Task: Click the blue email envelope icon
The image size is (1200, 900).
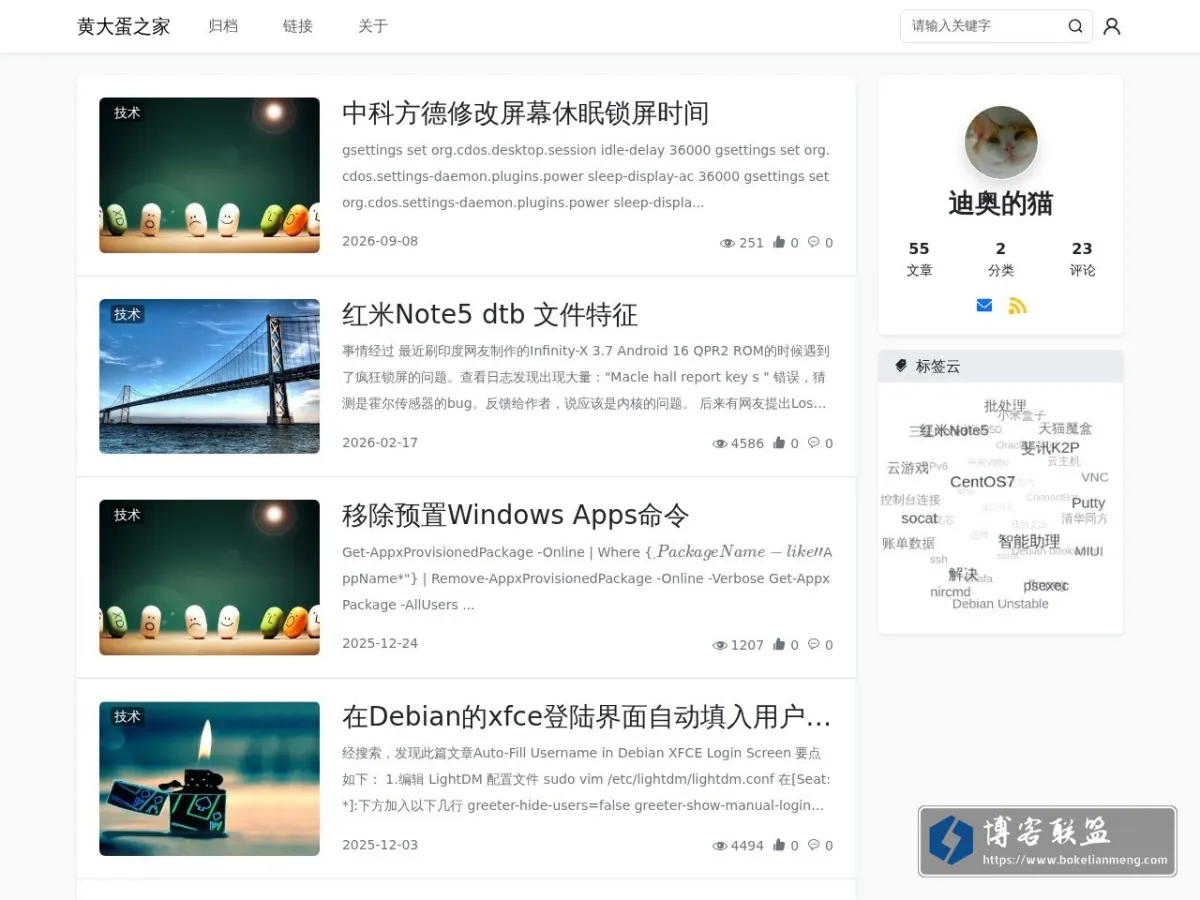Action: 984,305
